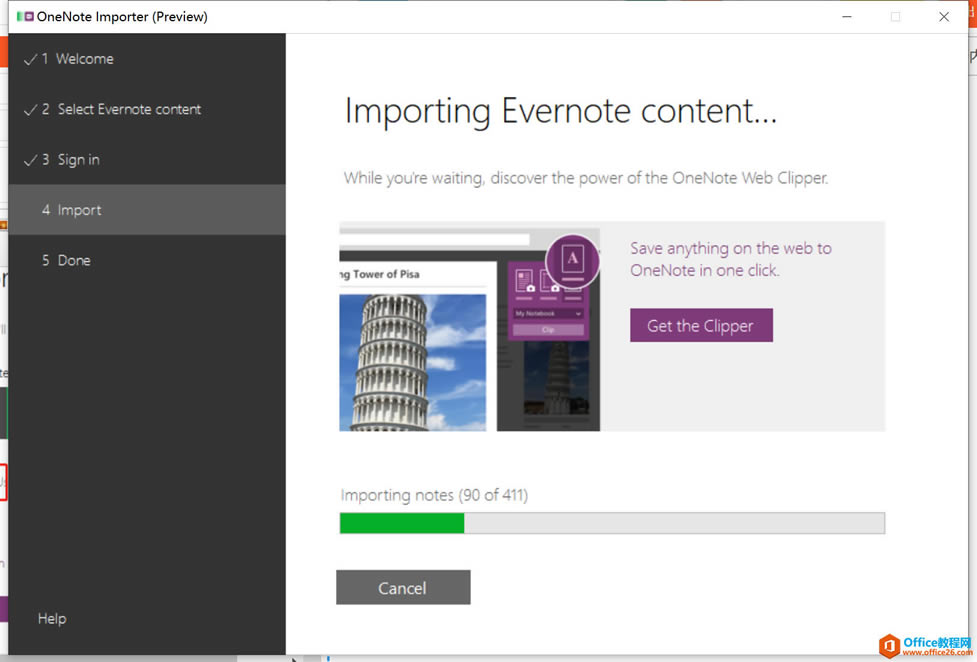Image resolution: width=977 pixels, height=662 pixels.
Task: Click the circular OneNote Web Clipper badge
Action: click(x=572, y=261)
